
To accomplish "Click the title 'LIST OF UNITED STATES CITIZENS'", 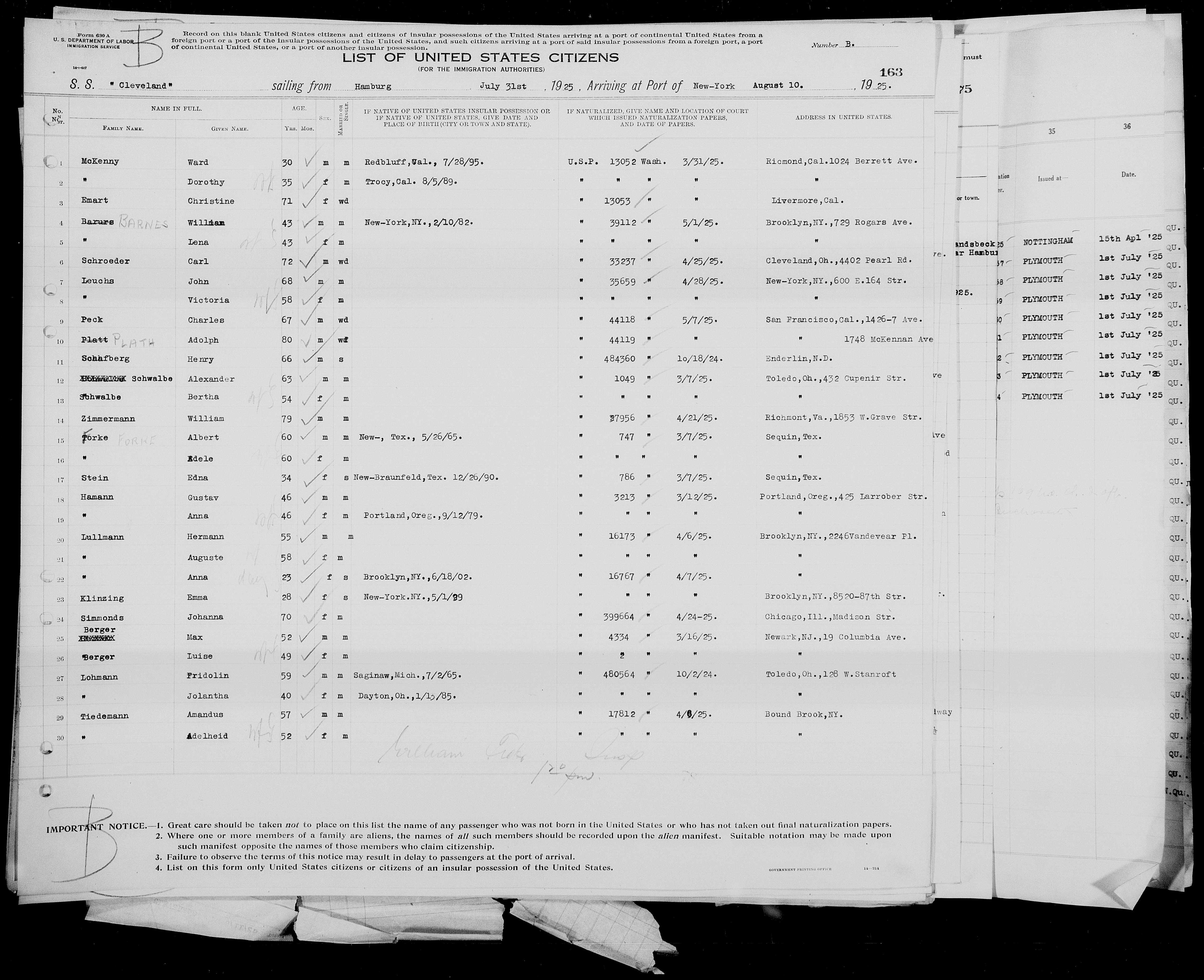I will [481, 58].
